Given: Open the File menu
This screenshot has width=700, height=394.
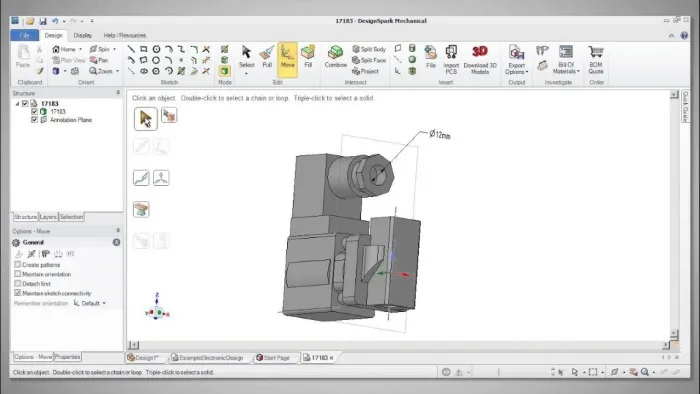Looking at the screenshot, I should (x=25, y=35).
